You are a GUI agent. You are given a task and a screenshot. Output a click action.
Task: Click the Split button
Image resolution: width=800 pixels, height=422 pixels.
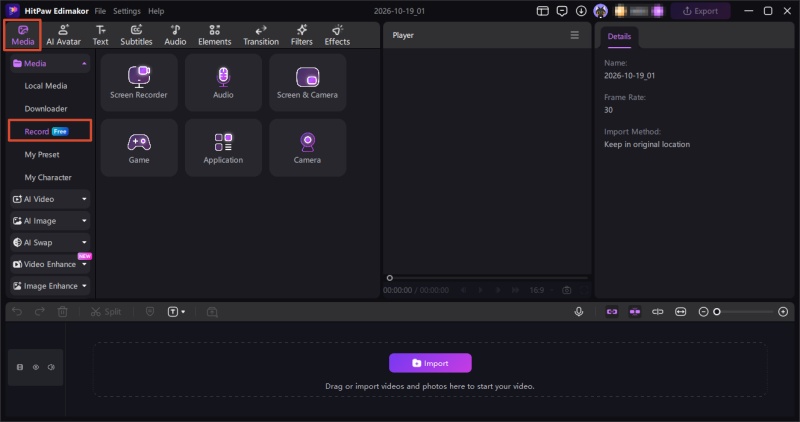pos(106,311)
